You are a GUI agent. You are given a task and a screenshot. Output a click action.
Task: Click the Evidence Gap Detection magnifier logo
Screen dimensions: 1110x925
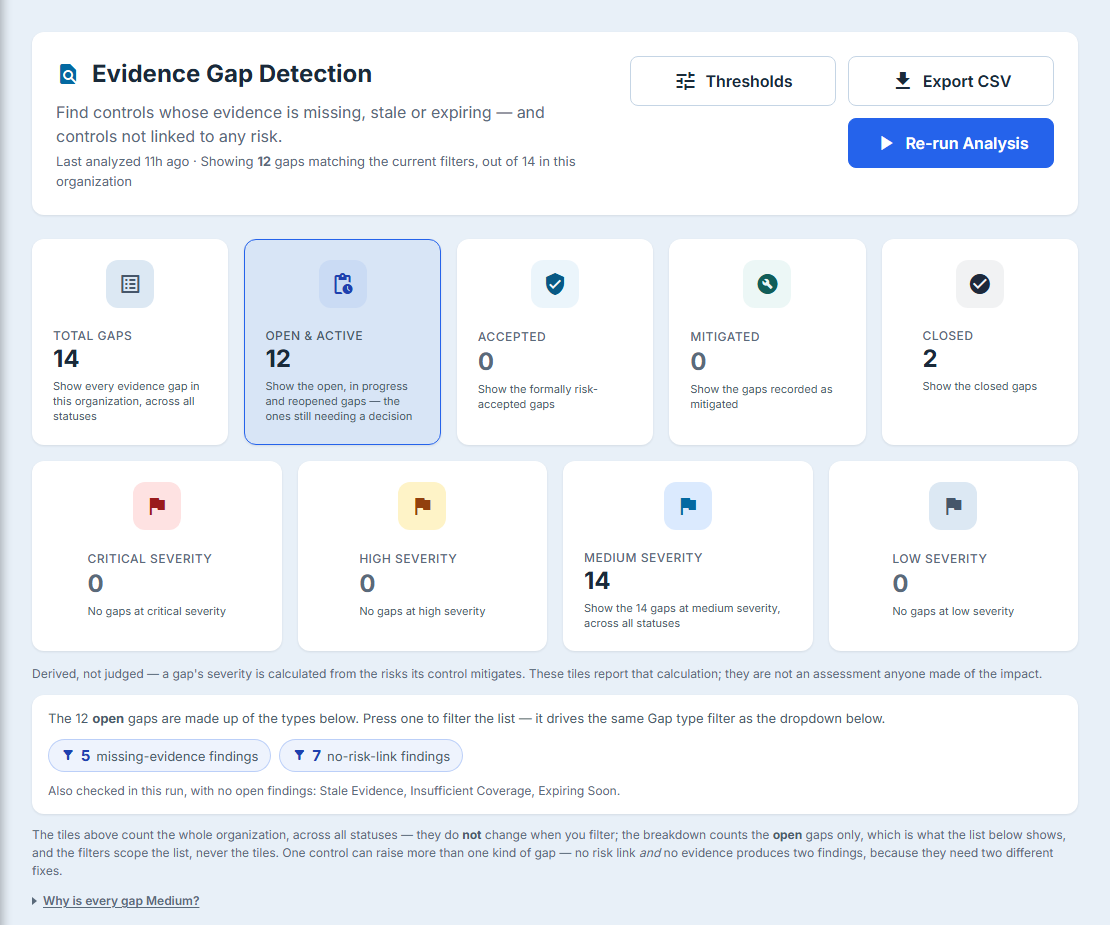pos(68,74)
